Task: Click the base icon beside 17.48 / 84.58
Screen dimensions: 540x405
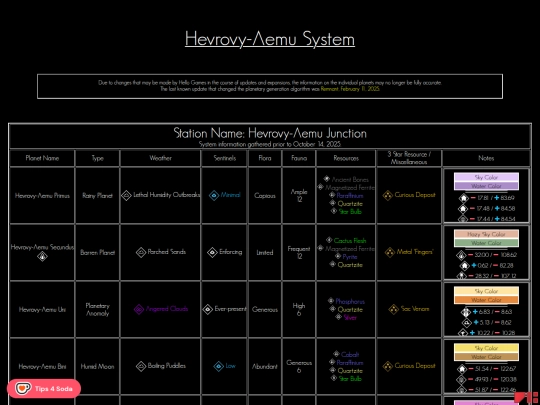Action: click(x=463, y=208)
